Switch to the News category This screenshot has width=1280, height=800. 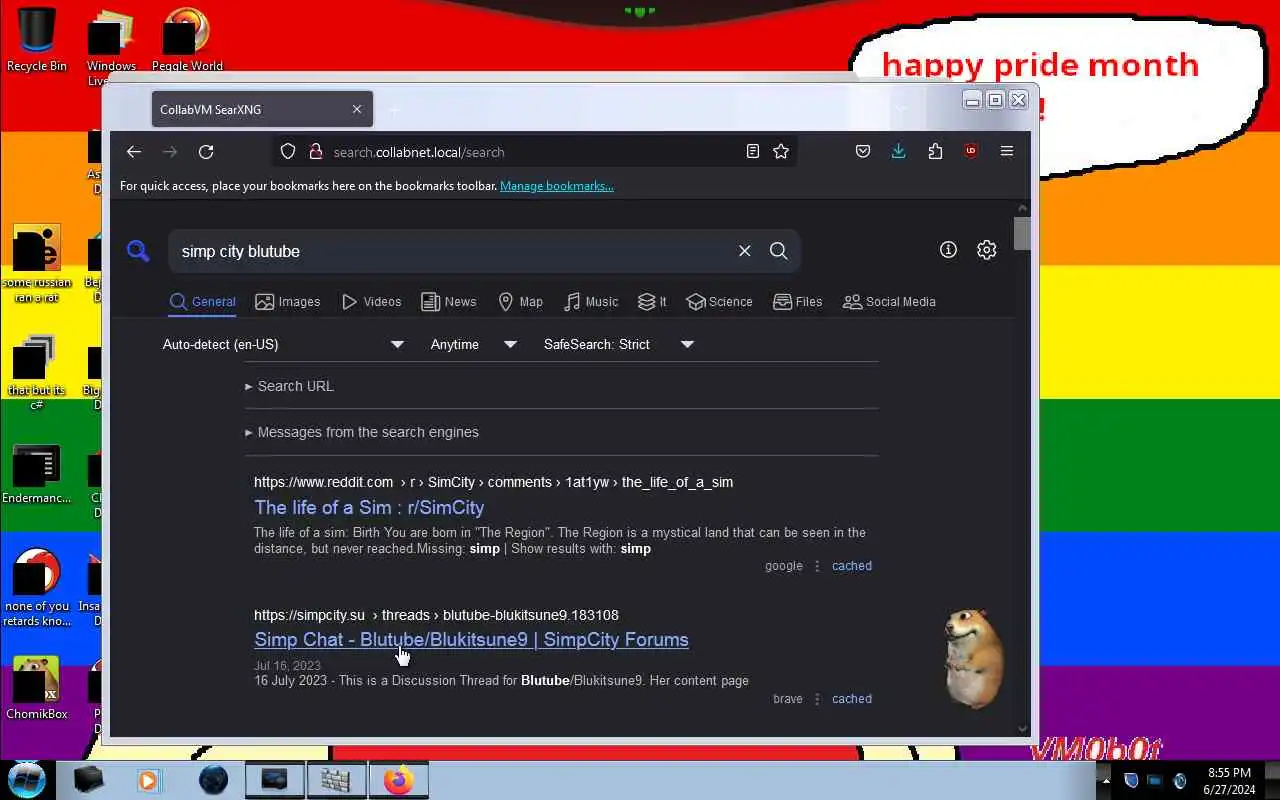point(449,302)
